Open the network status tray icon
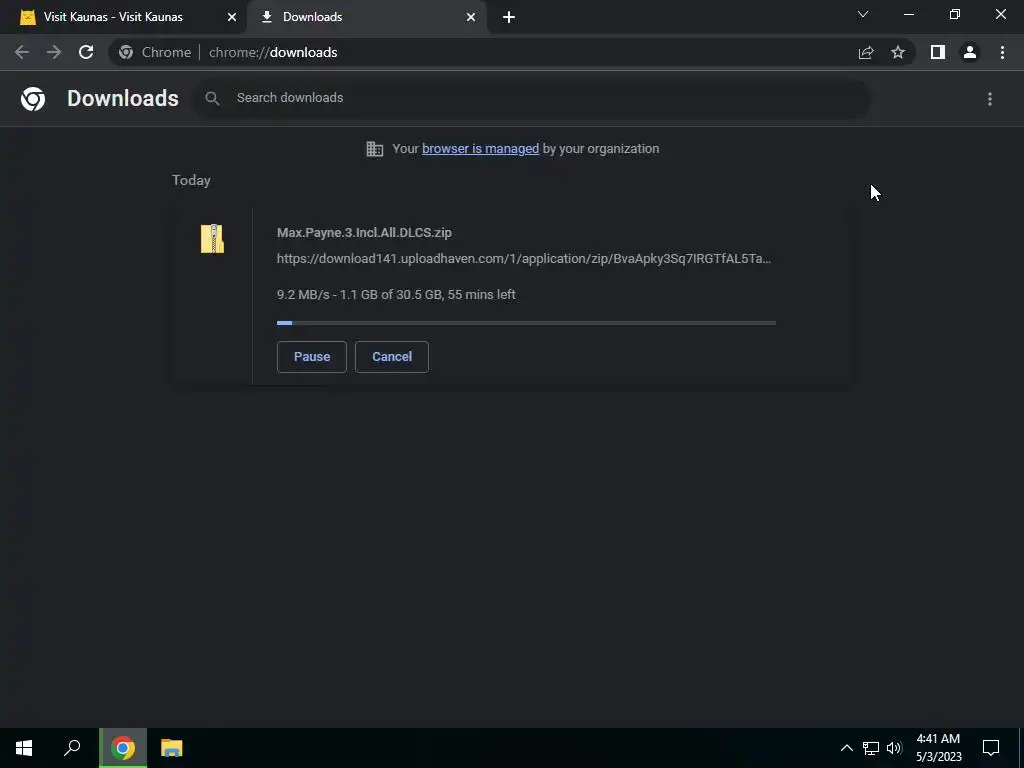The width and height of the screenshot is (1024, 768). point(871,748)
